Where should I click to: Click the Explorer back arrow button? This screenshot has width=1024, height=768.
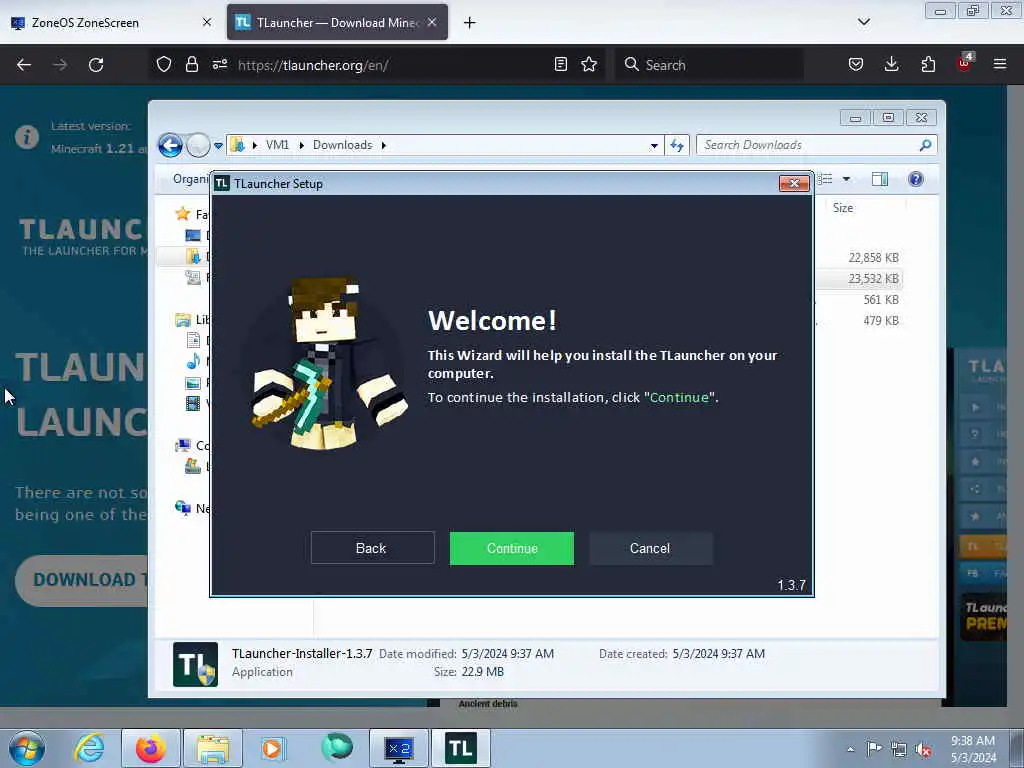click(170, 145)
